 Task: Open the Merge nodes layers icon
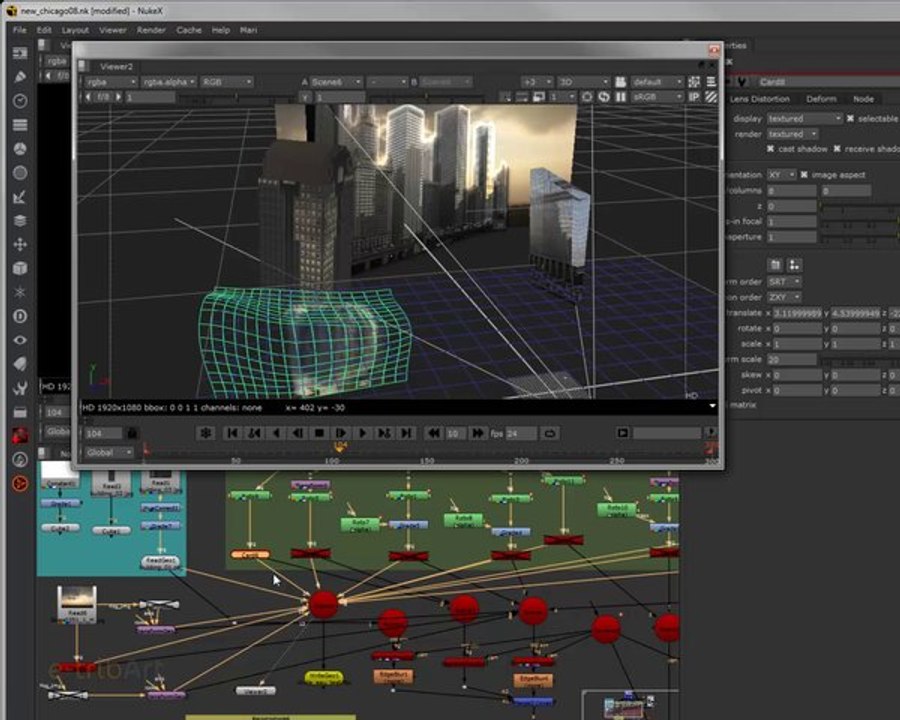pyautogui.click(x=20, y=220)
